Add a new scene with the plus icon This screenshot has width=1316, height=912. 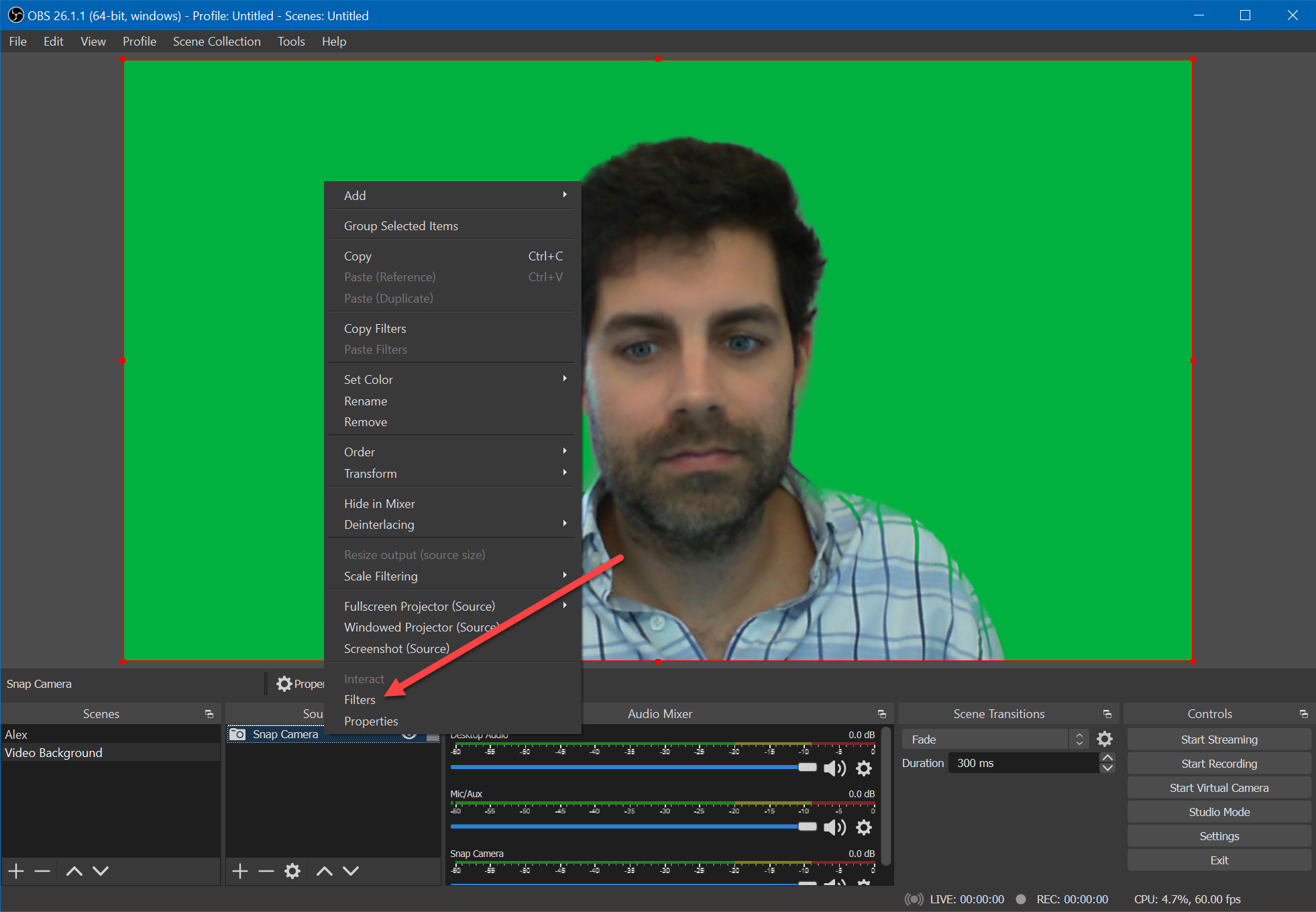click(x=15, y=870)
